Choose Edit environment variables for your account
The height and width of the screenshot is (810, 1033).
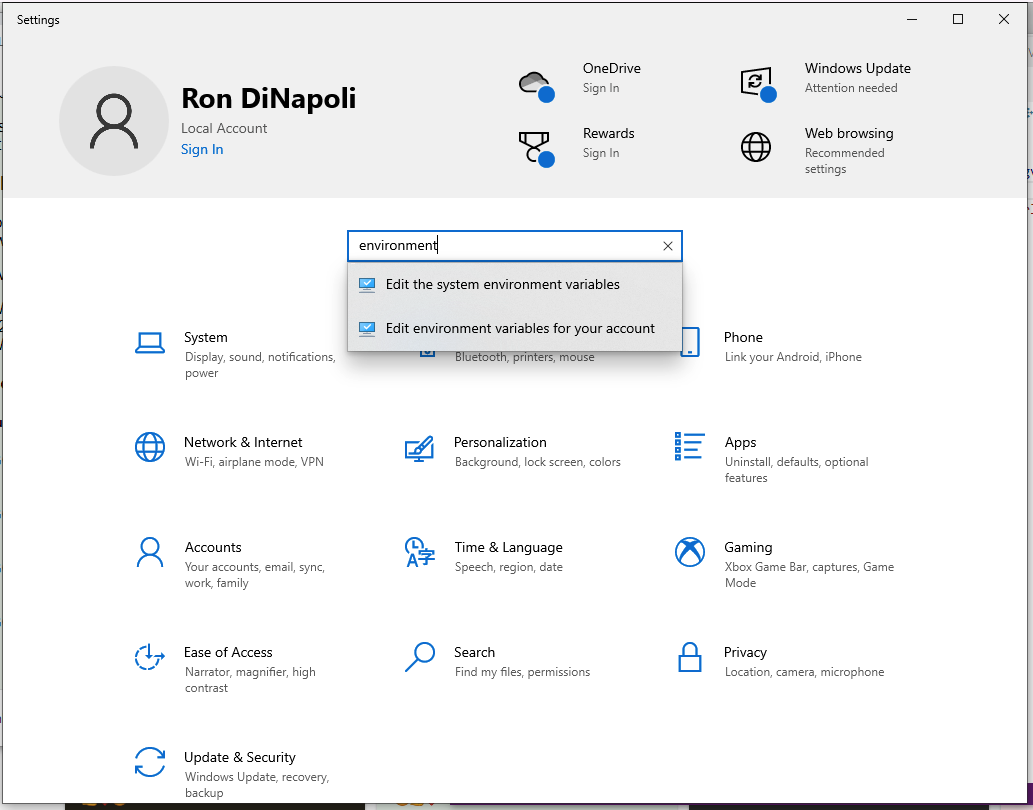(x=519, y=329)
